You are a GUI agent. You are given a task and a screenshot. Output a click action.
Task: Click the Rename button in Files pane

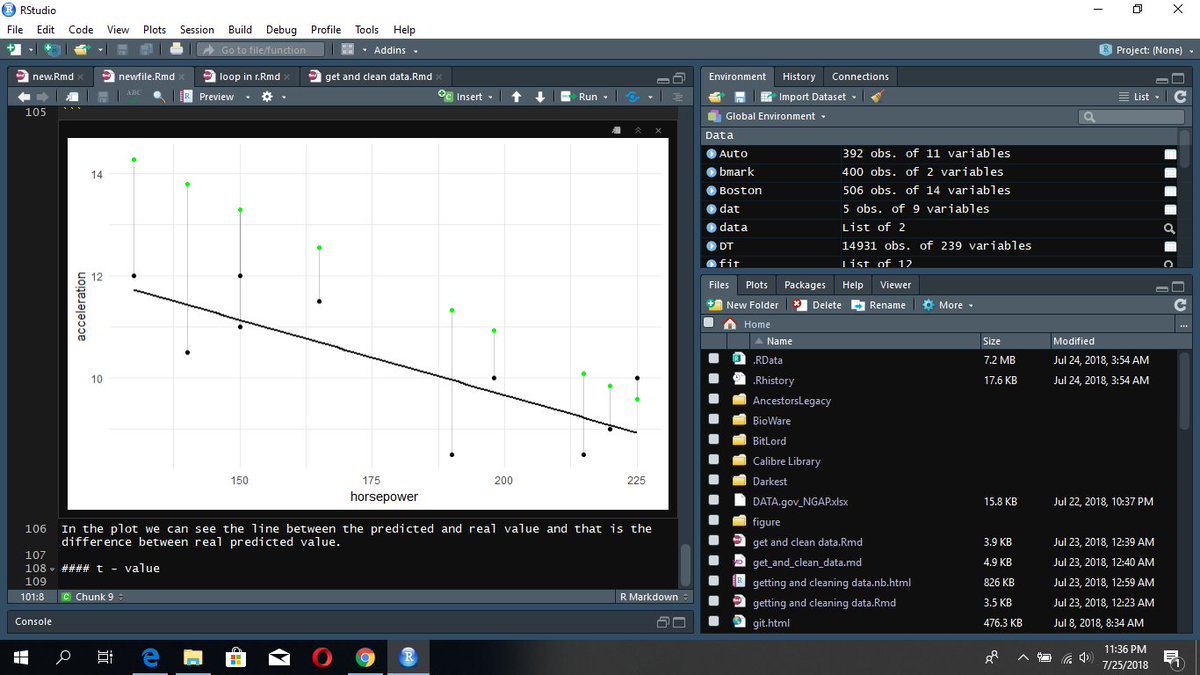point(878,305)
